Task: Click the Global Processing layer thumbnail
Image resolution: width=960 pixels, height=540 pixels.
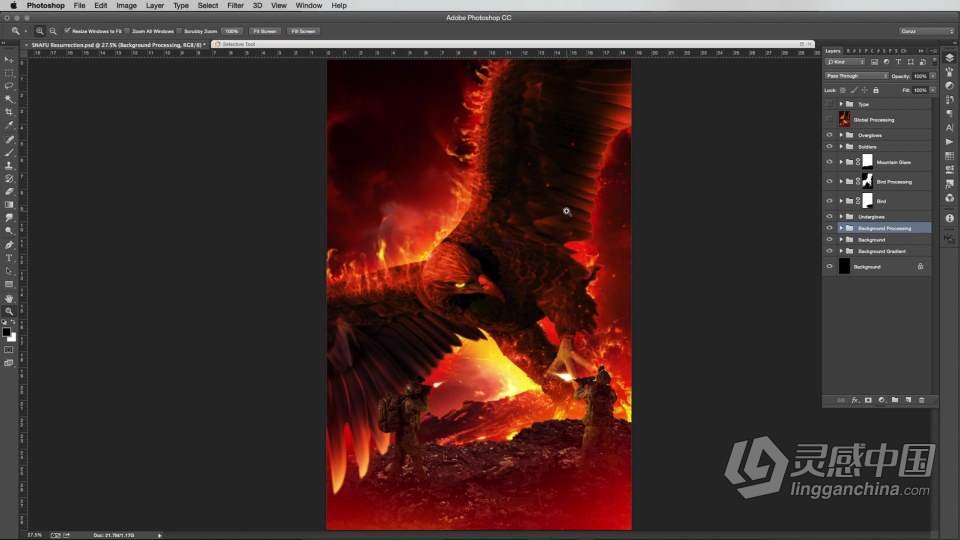Action: click(844, 119)
